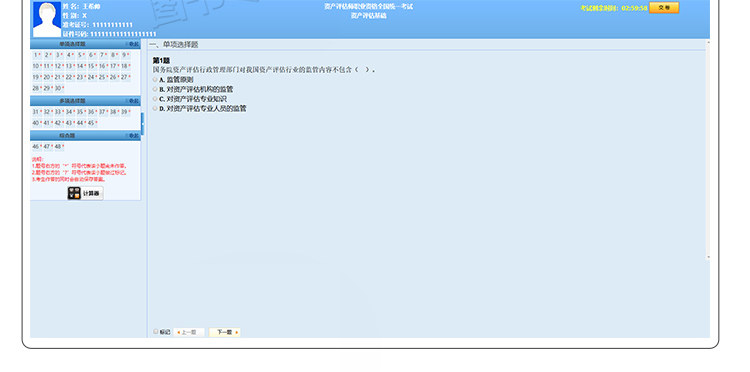This screenshot has width=750, height=372.
Task: Click the exam title 资产评估基础
Action: tap(369, 16)
